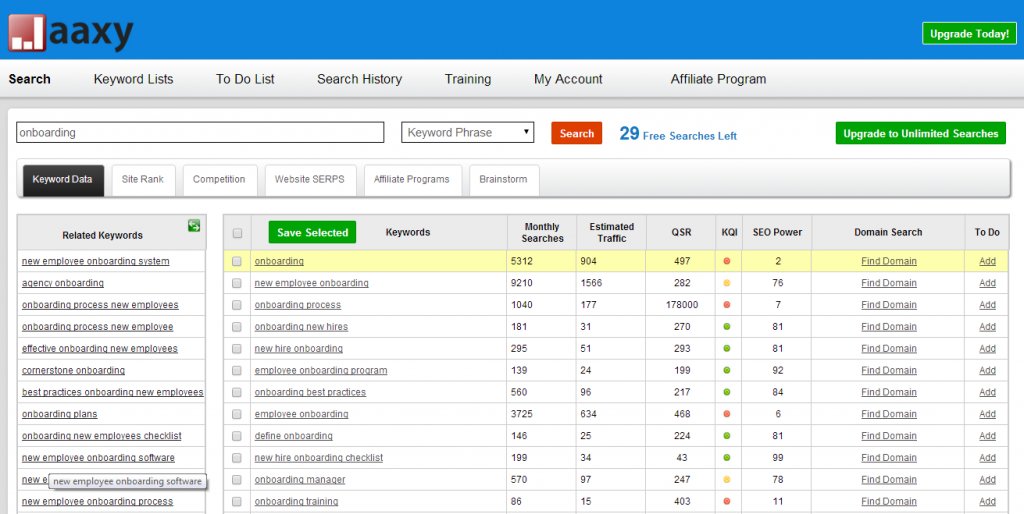Click yellow KQI dot for onboarding manager
1024x514 pixels.
[727, 479]
